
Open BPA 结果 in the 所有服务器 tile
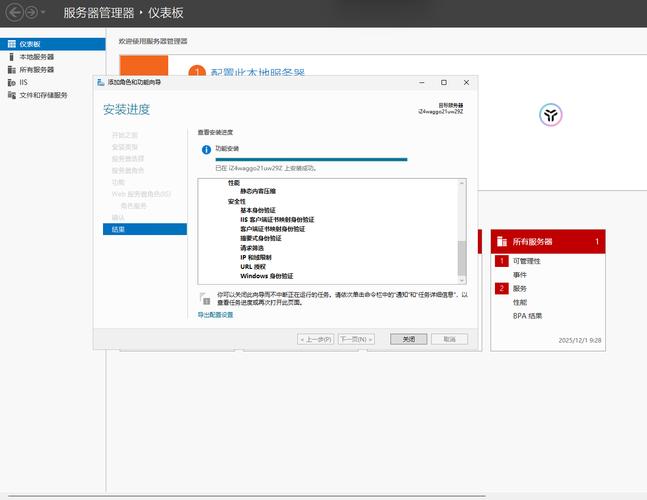coord(527,316)
